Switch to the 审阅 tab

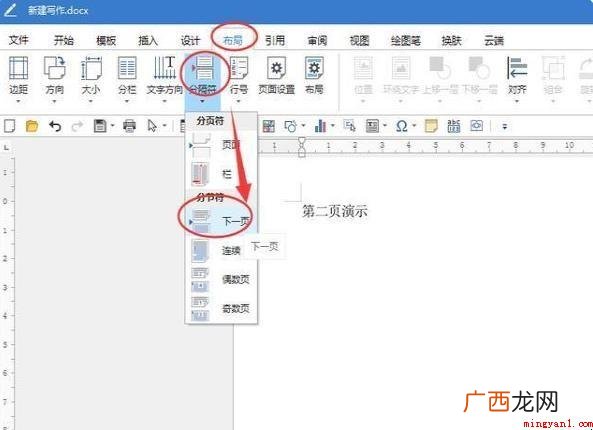(x=317, y=40)
